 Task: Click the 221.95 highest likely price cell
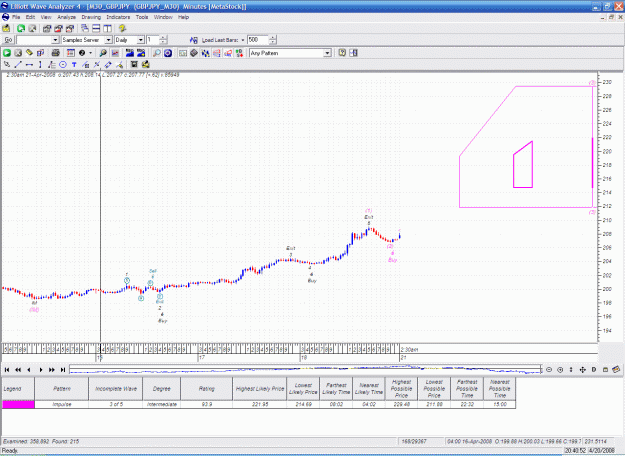pyautogui.click(x=259, y=405)
